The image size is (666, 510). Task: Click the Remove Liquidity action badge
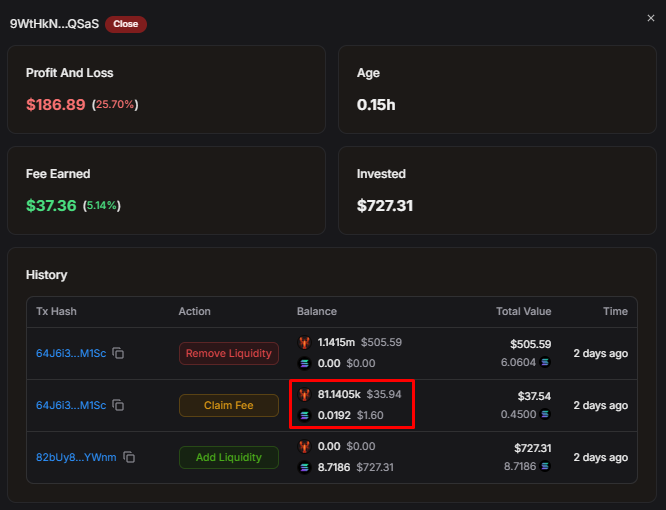tap(229, 353)
